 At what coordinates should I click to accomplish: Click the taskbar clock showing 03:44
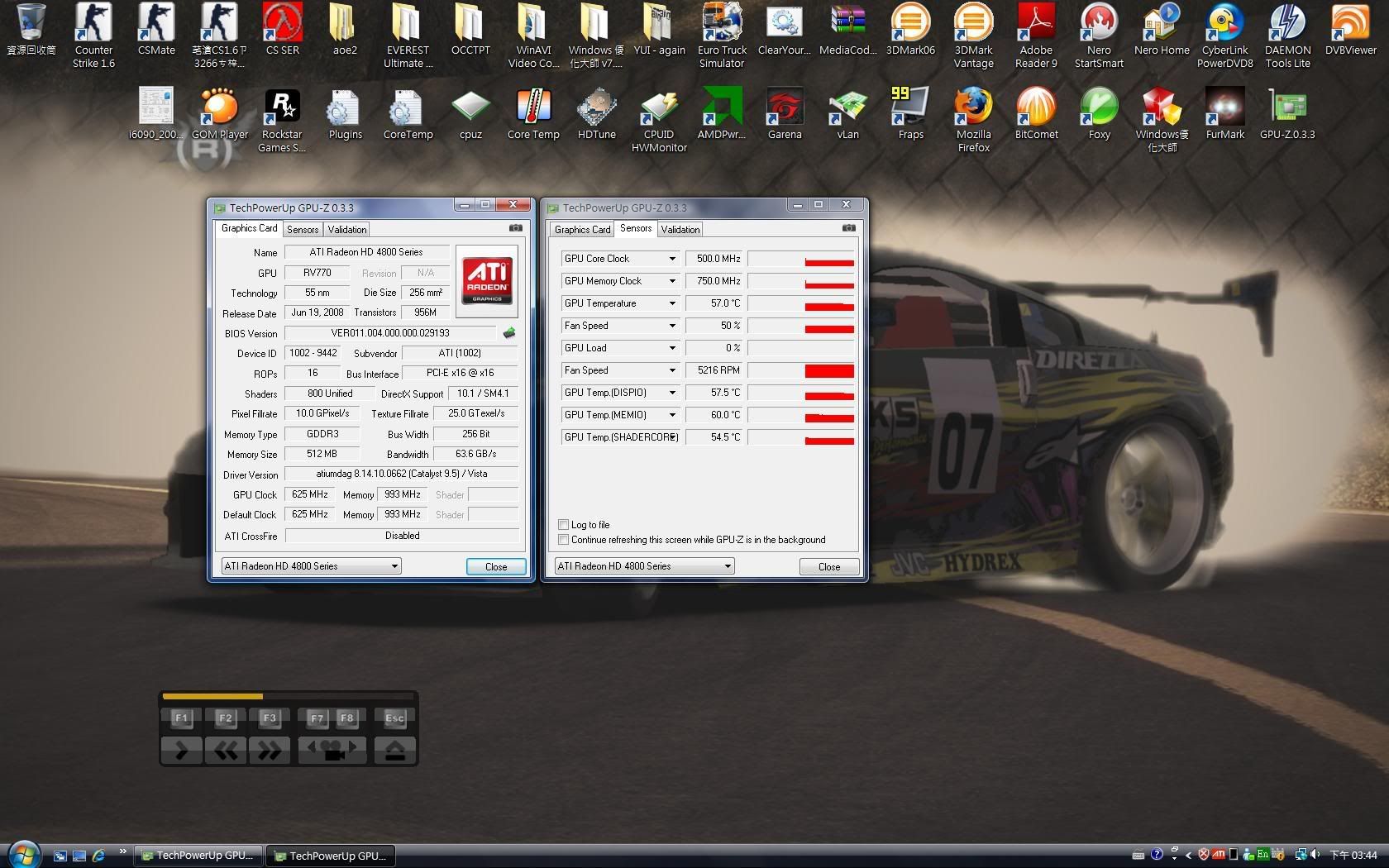point(1353,856)
